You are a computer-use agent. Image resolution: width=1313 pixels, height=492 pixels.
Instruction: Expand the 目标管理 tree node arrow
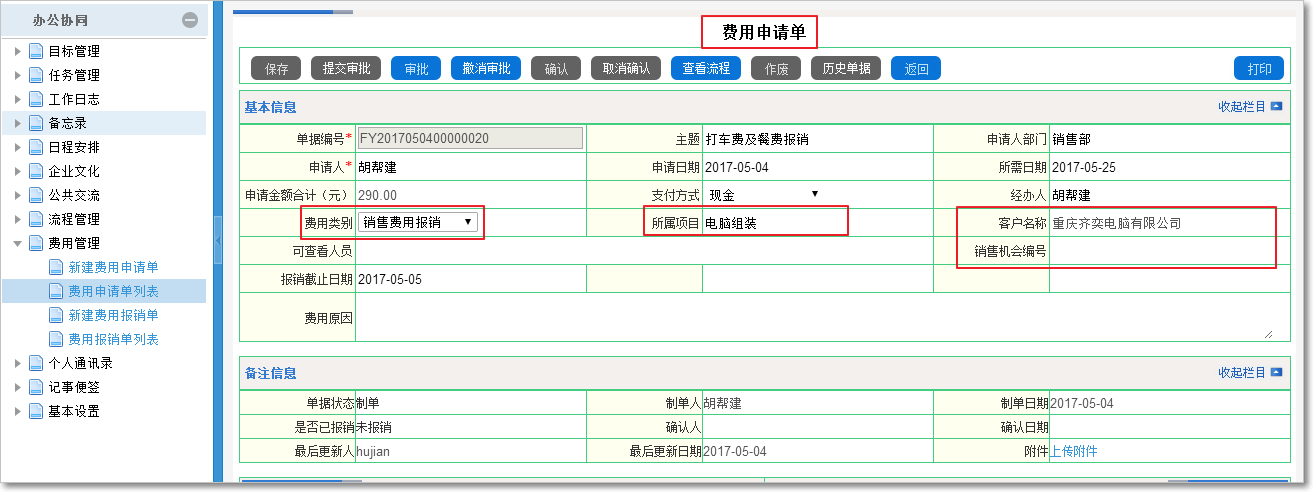(18, 51)
